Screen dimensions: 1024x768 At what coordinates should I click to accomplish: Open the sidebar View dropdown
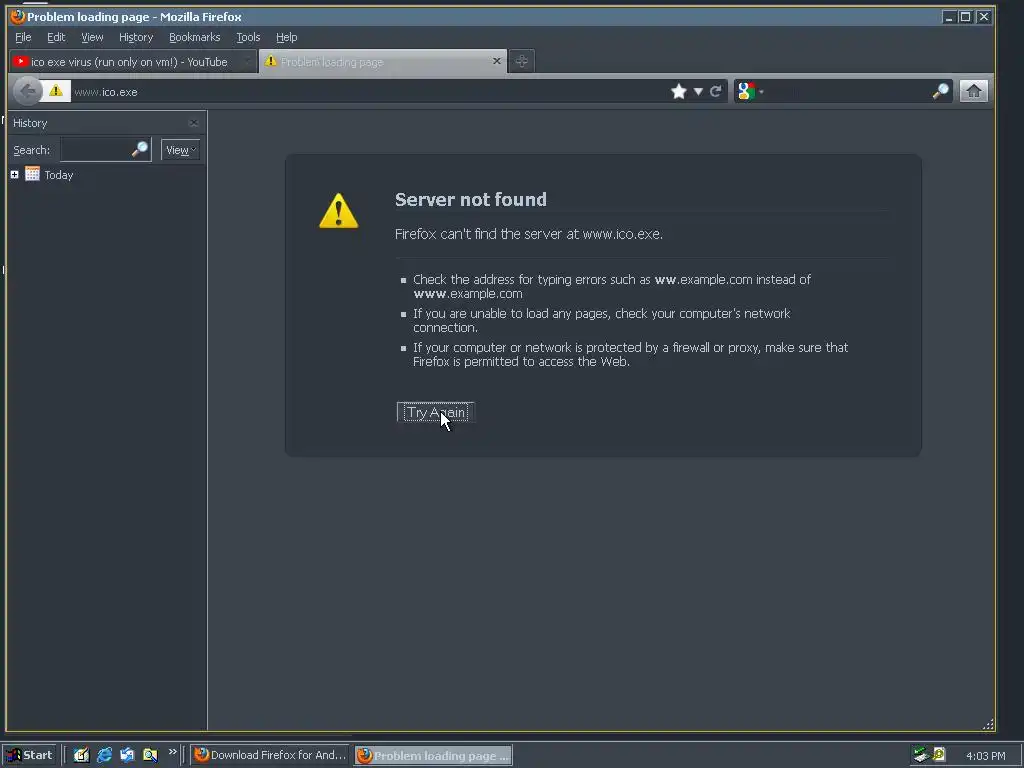coord(180,150)
